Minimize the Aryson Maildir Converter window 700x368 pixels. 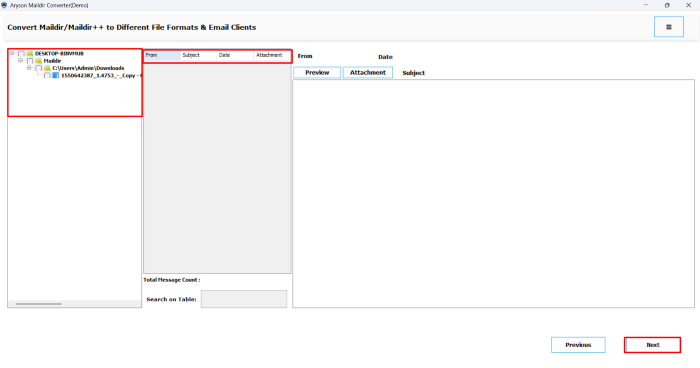(x=646, y=5)
